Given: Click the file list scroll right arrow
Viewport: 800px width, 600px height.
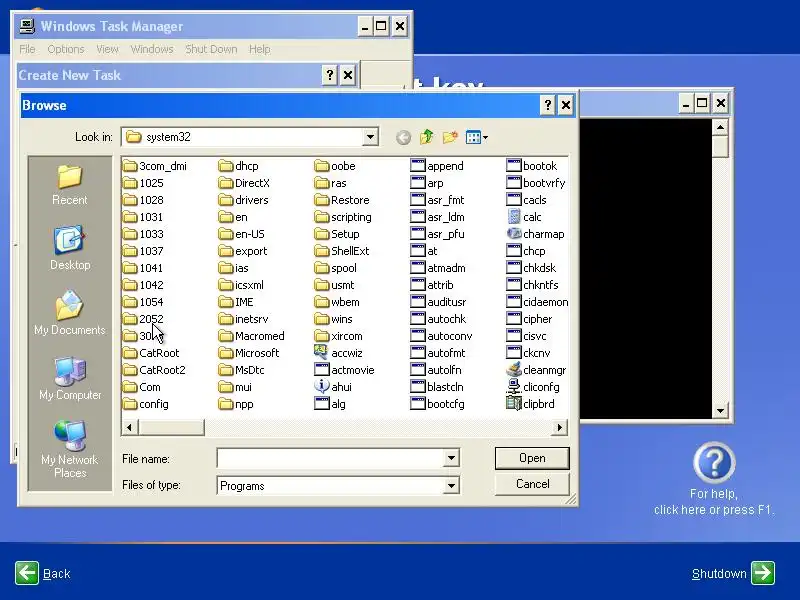Looking at the screenshot, I should (x=560, y=427).
